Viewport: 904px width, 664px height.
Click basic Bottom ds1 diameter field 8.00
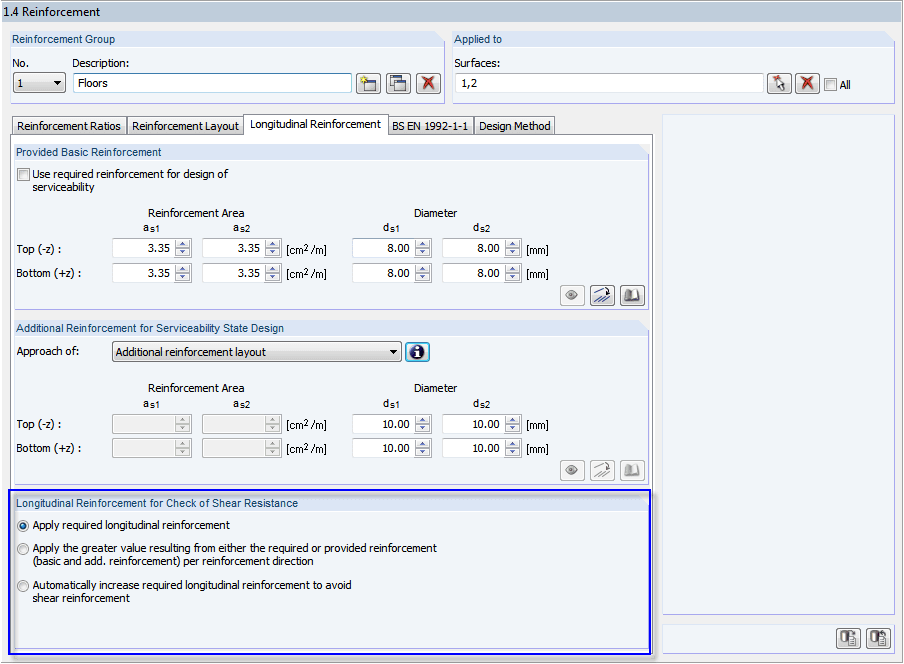tap(383, 273)
